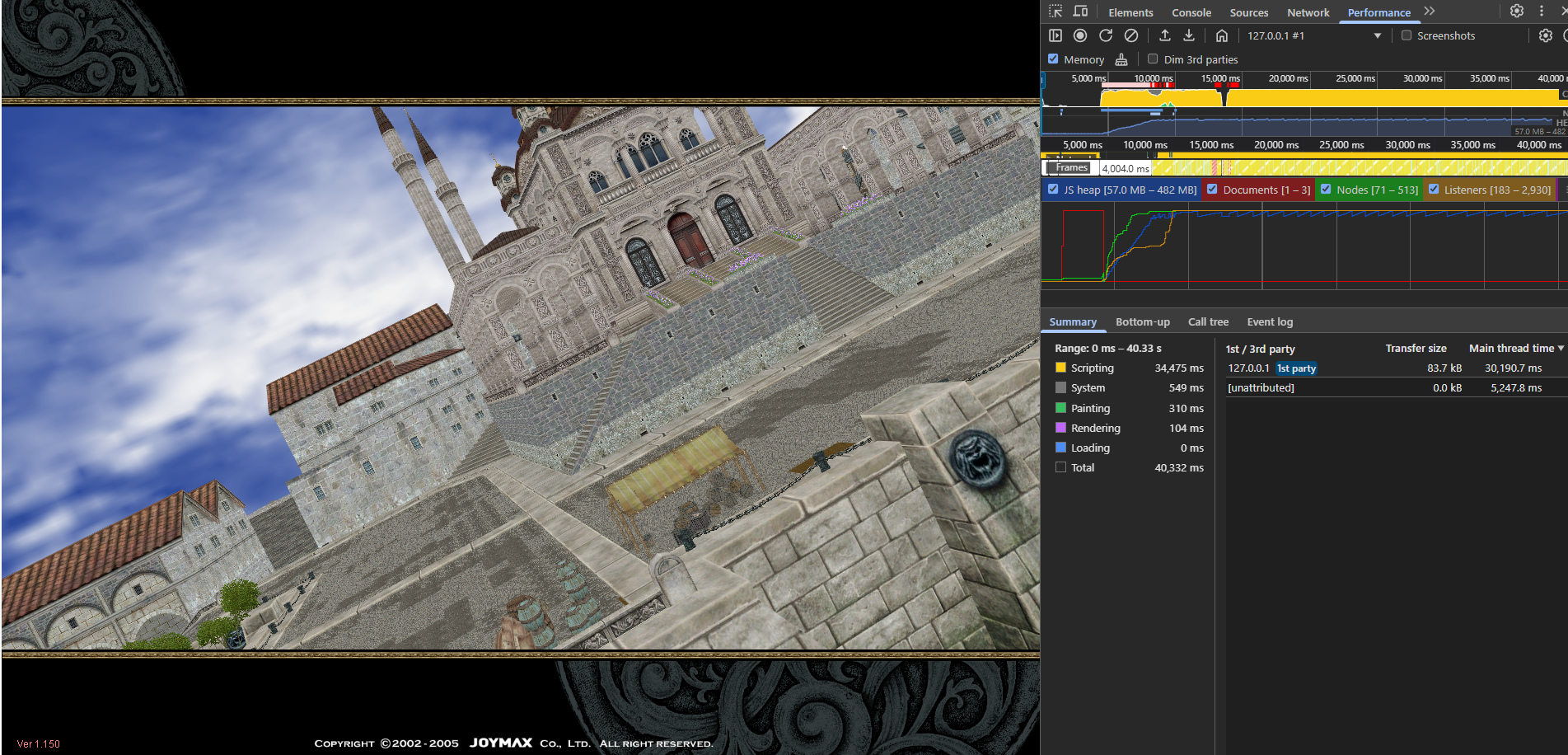
Task: Click the Transfer size column header
Action: tap(1416, 349)
